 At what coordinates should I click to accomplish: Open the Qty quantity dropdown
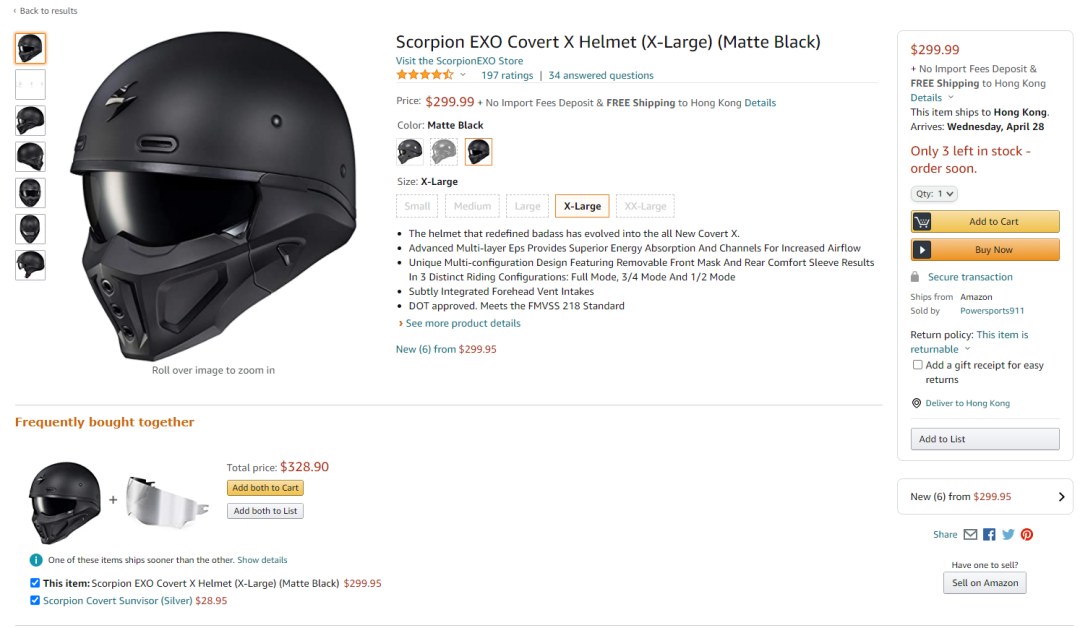tap(934, 194)
